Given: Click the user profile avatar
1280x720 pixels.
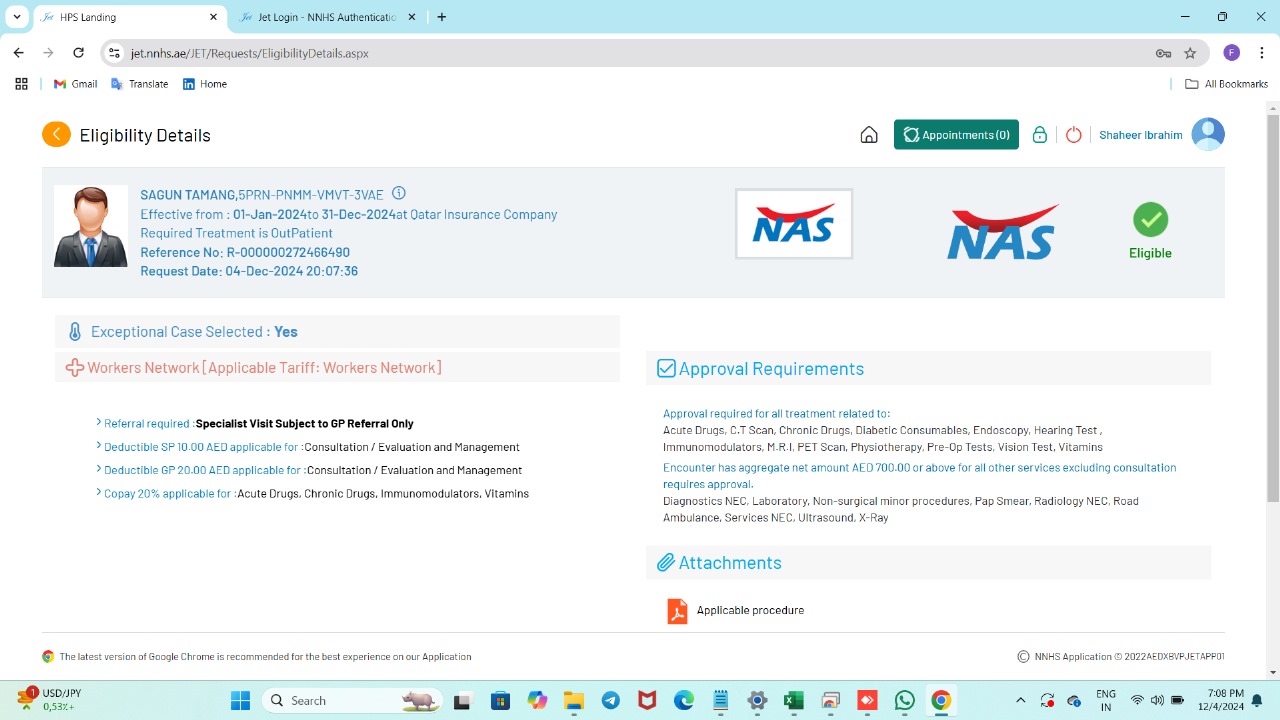Looking at the screenshot, I should pos(1208,135).
